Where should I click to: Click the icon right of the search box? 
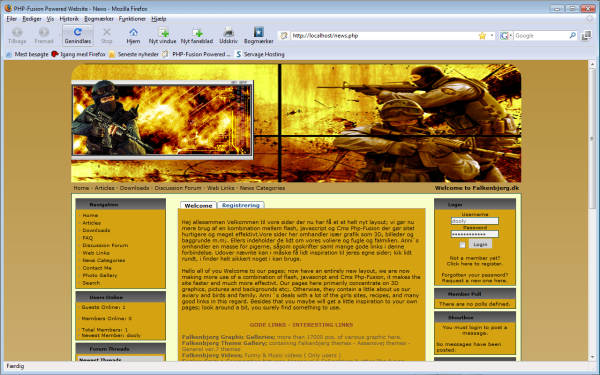(x=586, y=36)
